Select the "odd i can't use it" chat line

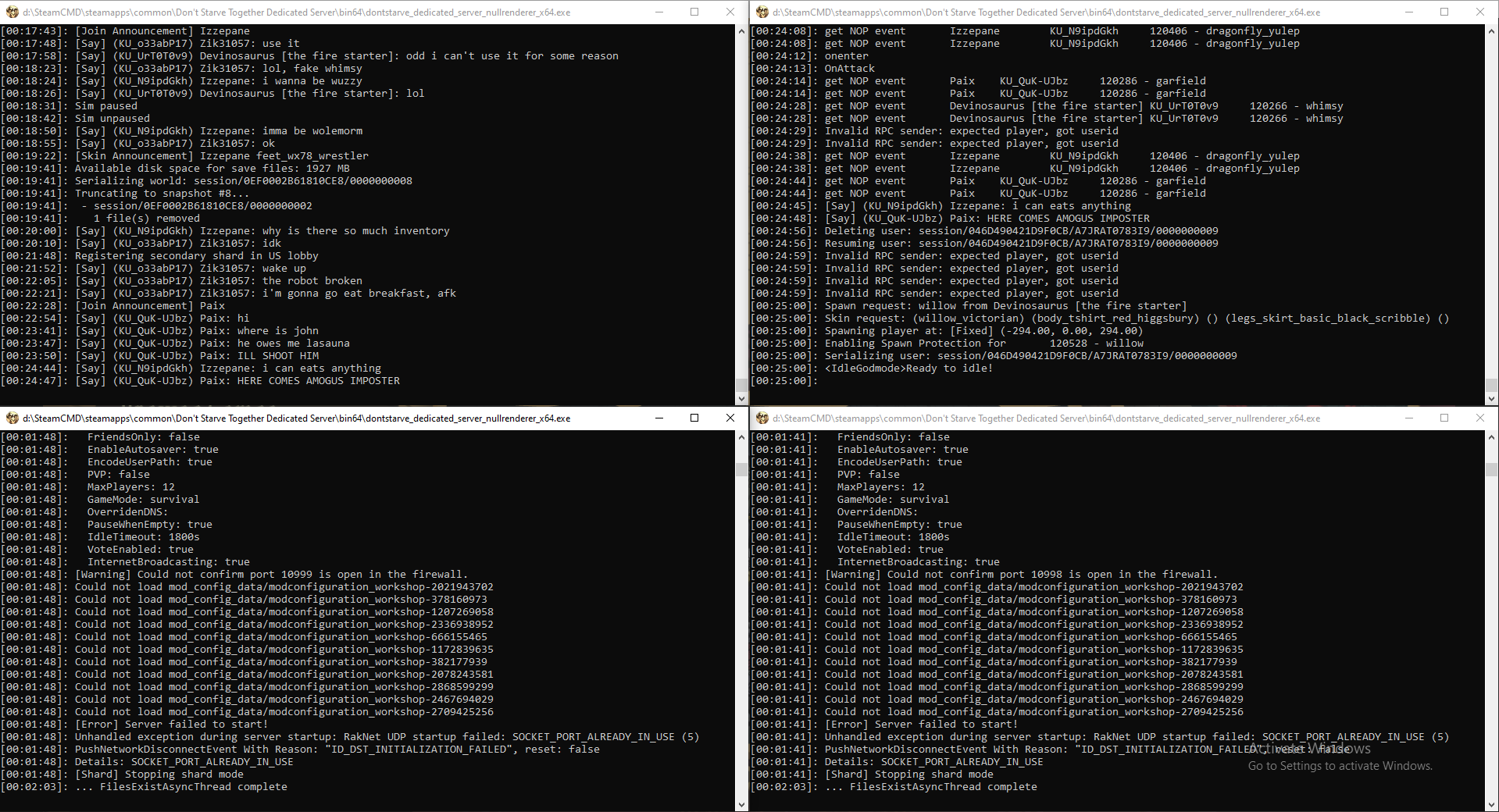tap(309, 56)
